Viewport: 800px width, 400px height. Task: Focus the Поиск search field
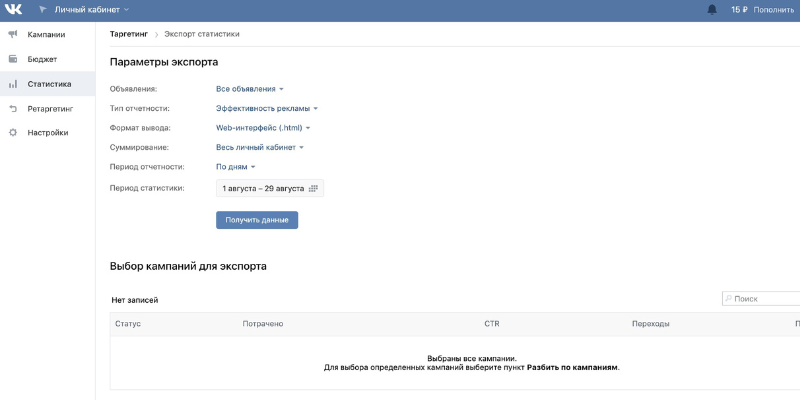(765, 299)
